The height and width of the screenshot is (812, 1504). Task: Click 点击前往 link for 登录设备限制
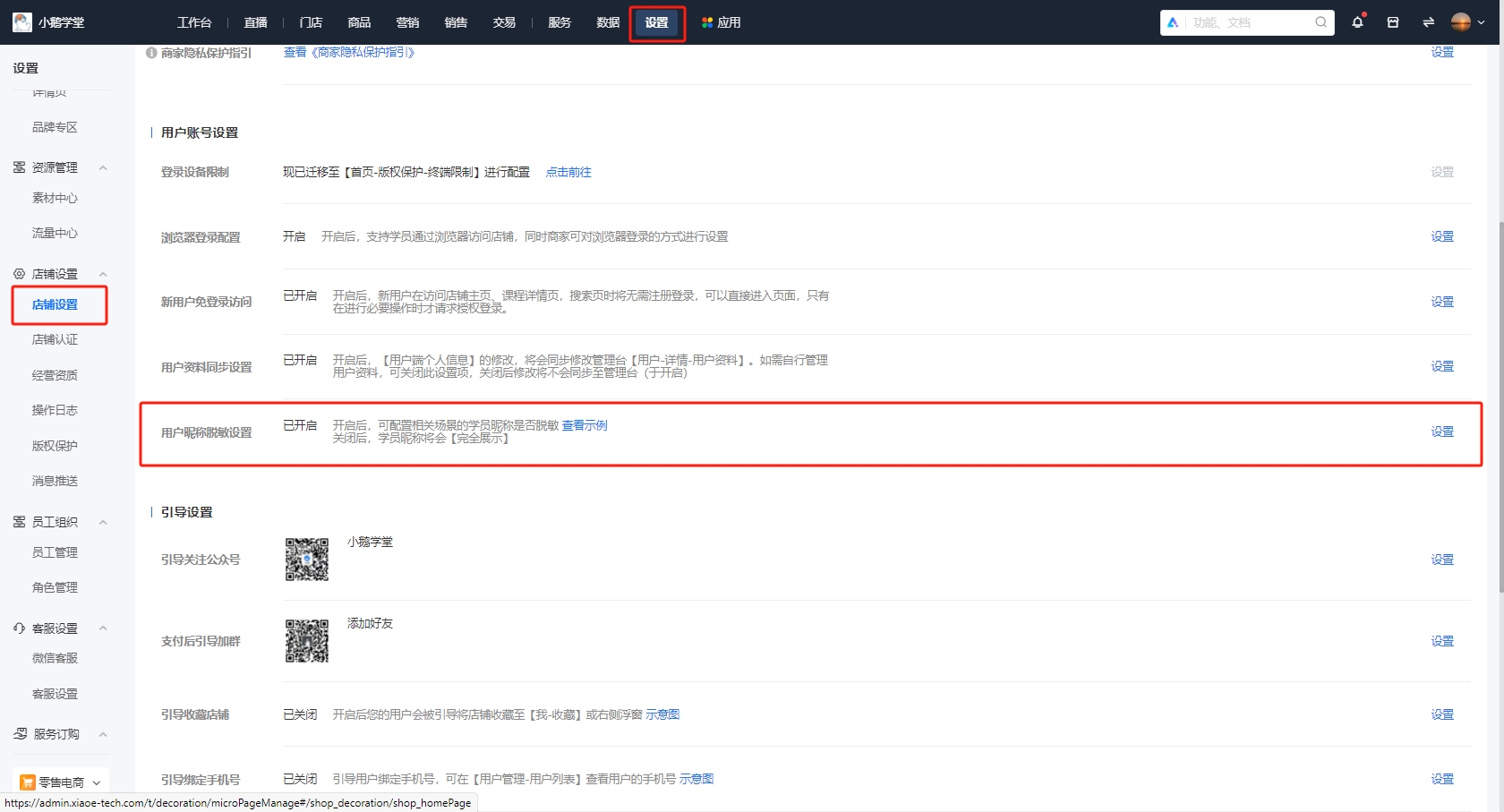point(568,172)
